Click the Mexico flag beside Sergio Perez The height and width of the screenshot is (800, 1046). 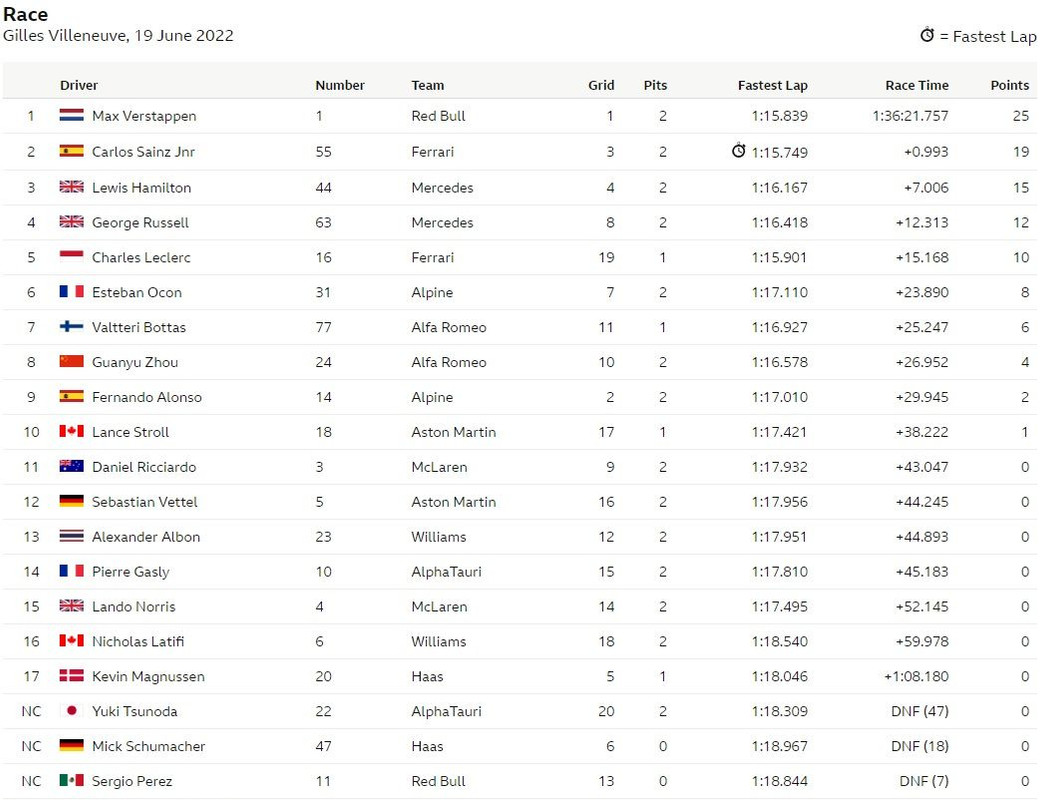(x=71, y=781)
